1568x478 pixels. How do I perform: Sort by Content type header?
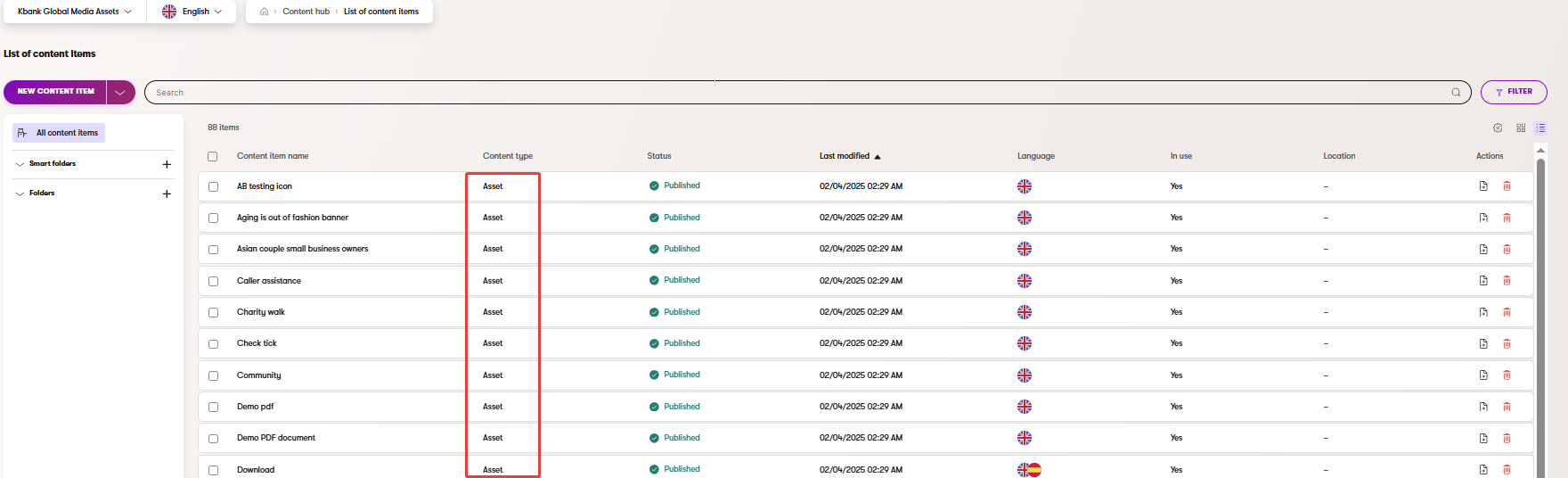pyautogui.click(x=508, y=156)
